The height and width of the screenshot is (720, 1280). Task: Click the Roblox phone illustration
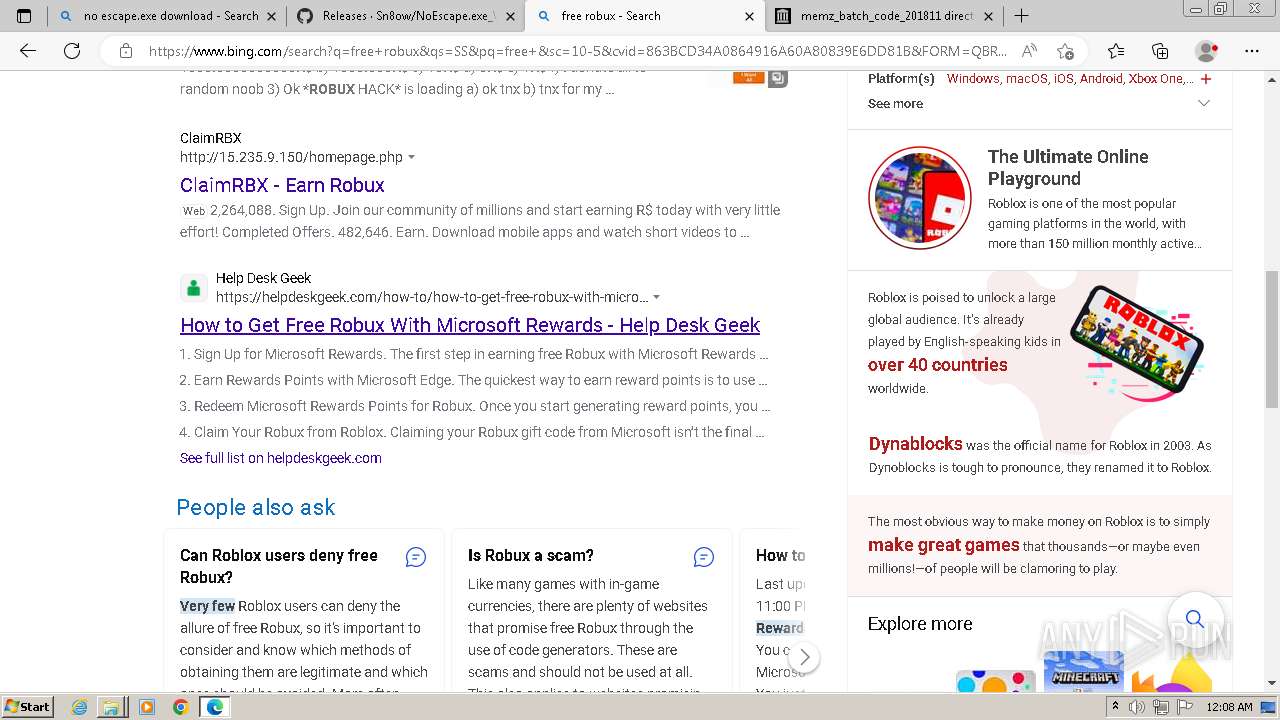[x=1136, y=340]
